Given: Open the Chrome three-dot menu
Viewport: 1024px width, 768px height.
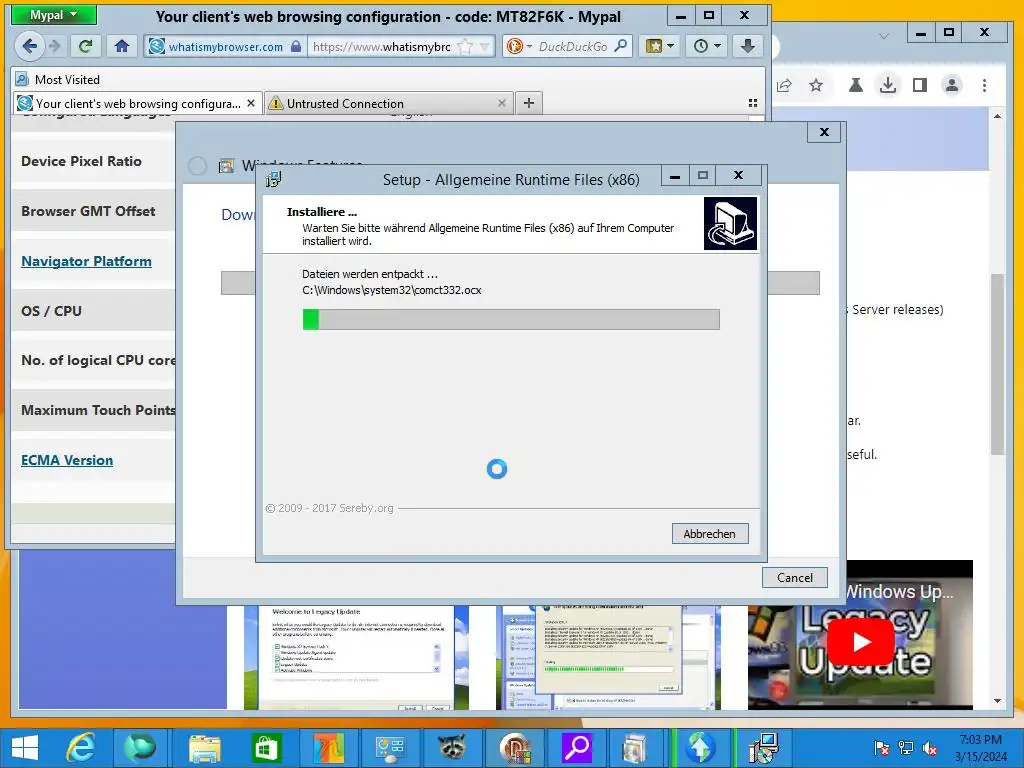Looking at the screenshot, I should [x=984, y=85].
